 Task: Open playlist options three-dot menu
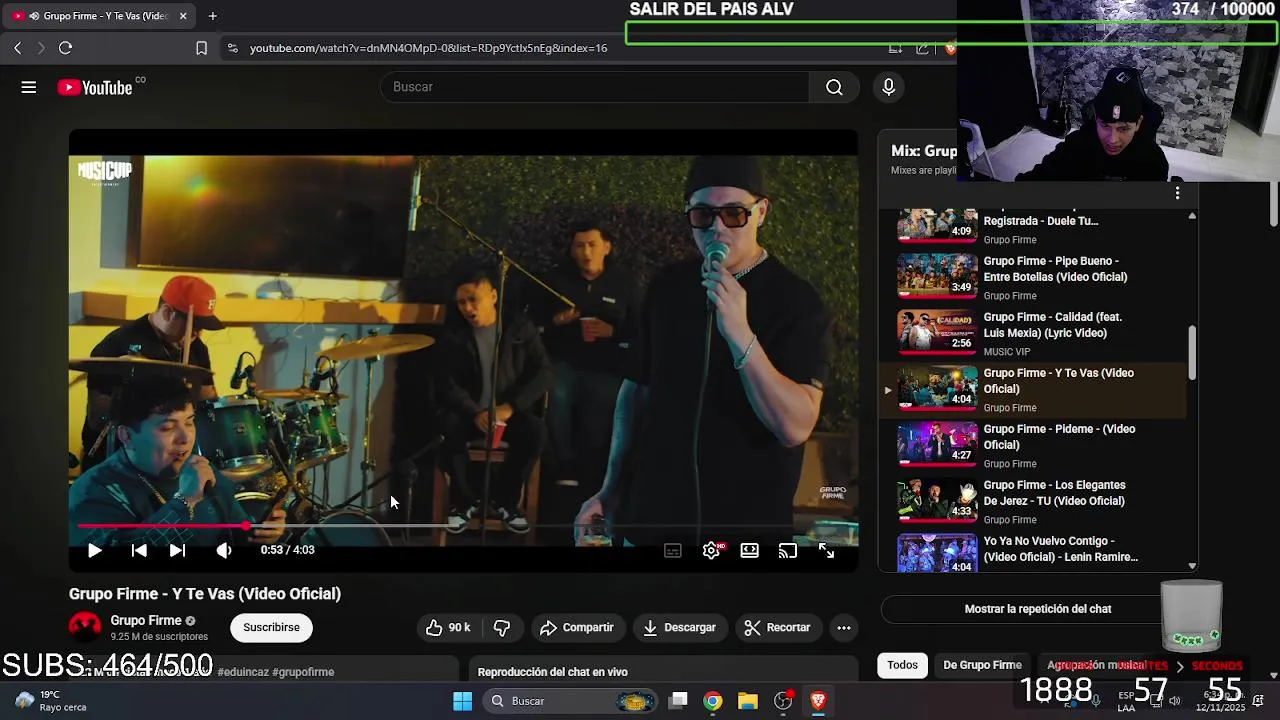click(x=1177, y=193)
